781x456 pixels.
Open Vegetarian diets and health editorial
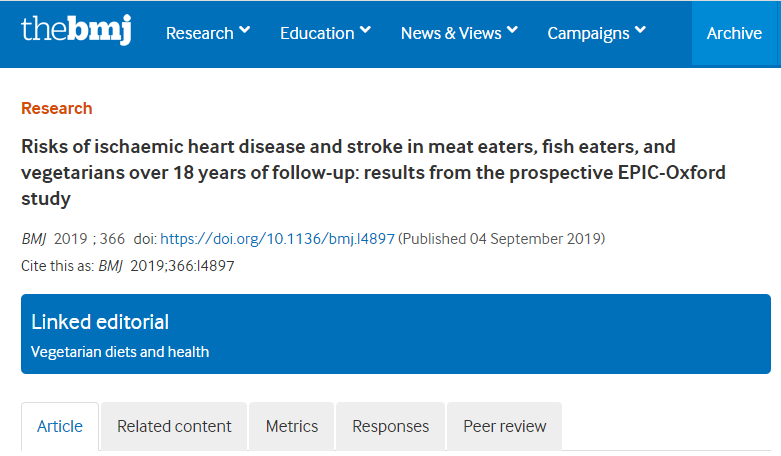click(120, 352)
